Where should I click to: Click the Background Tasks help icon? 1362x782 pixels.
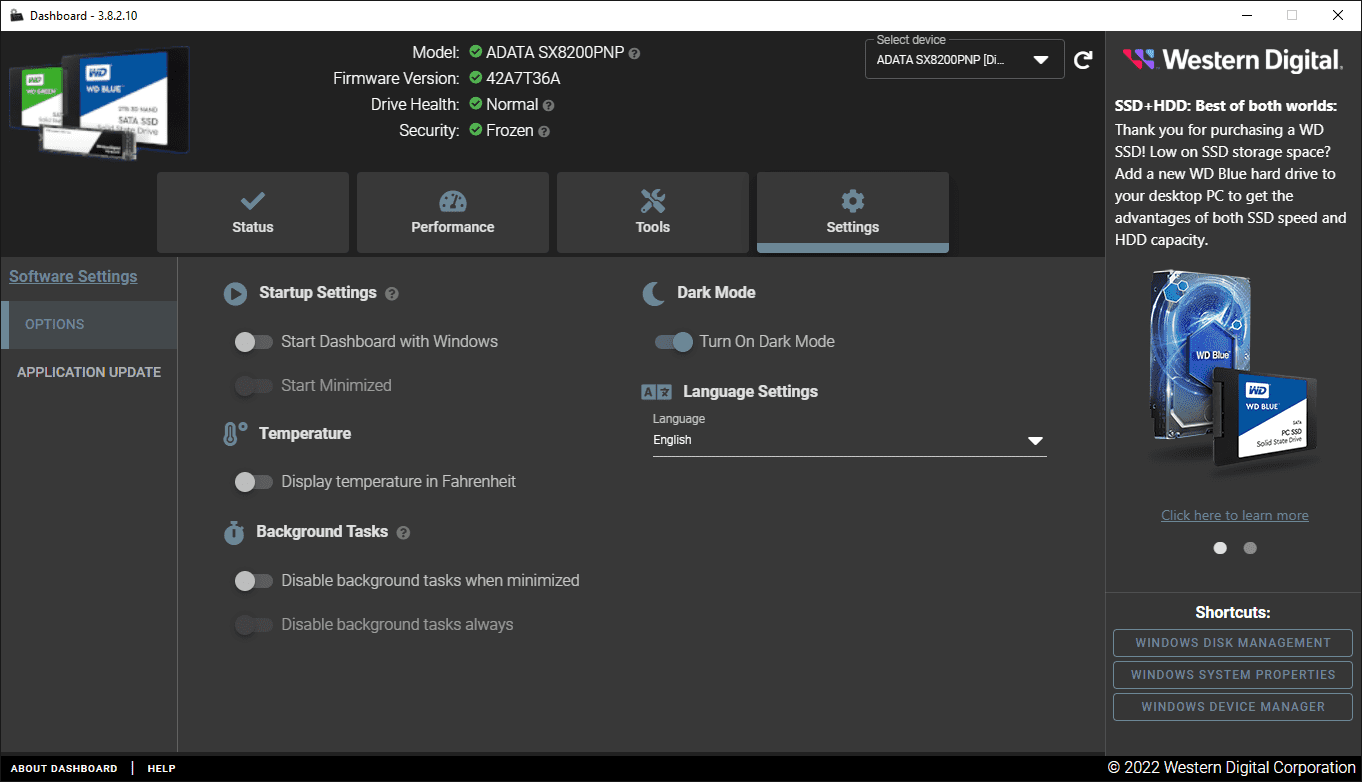click(x=403, y=533)
